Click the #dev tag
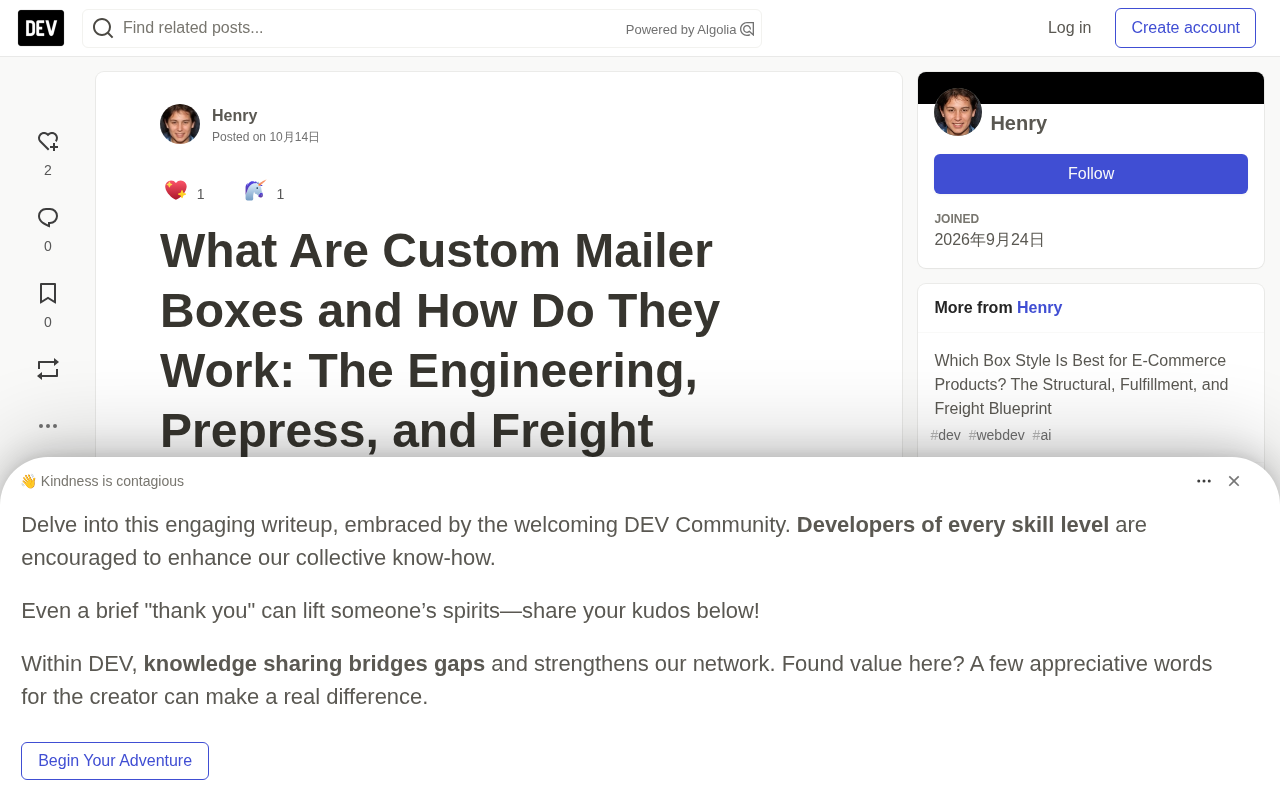The width and height of the screenshot is (1280, 800). pyautogui.click(x=946, y=435)
